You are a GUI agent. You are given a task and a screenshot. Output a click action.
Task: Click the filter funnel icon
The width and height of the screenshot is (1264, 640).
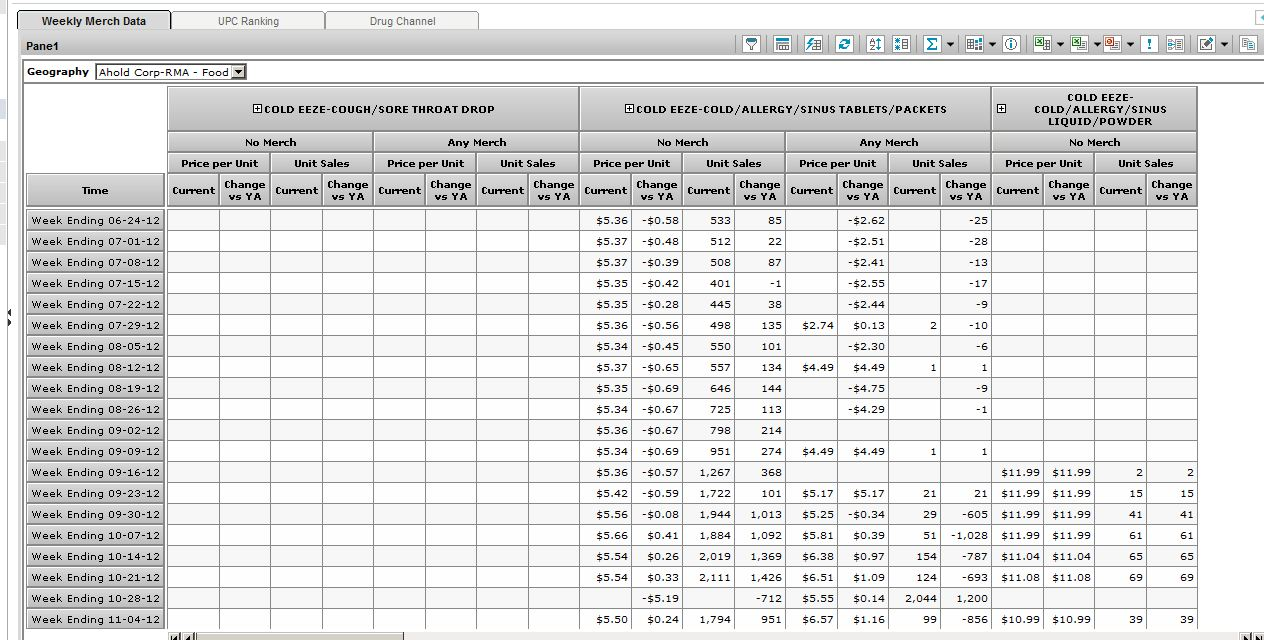pos(751,44)
